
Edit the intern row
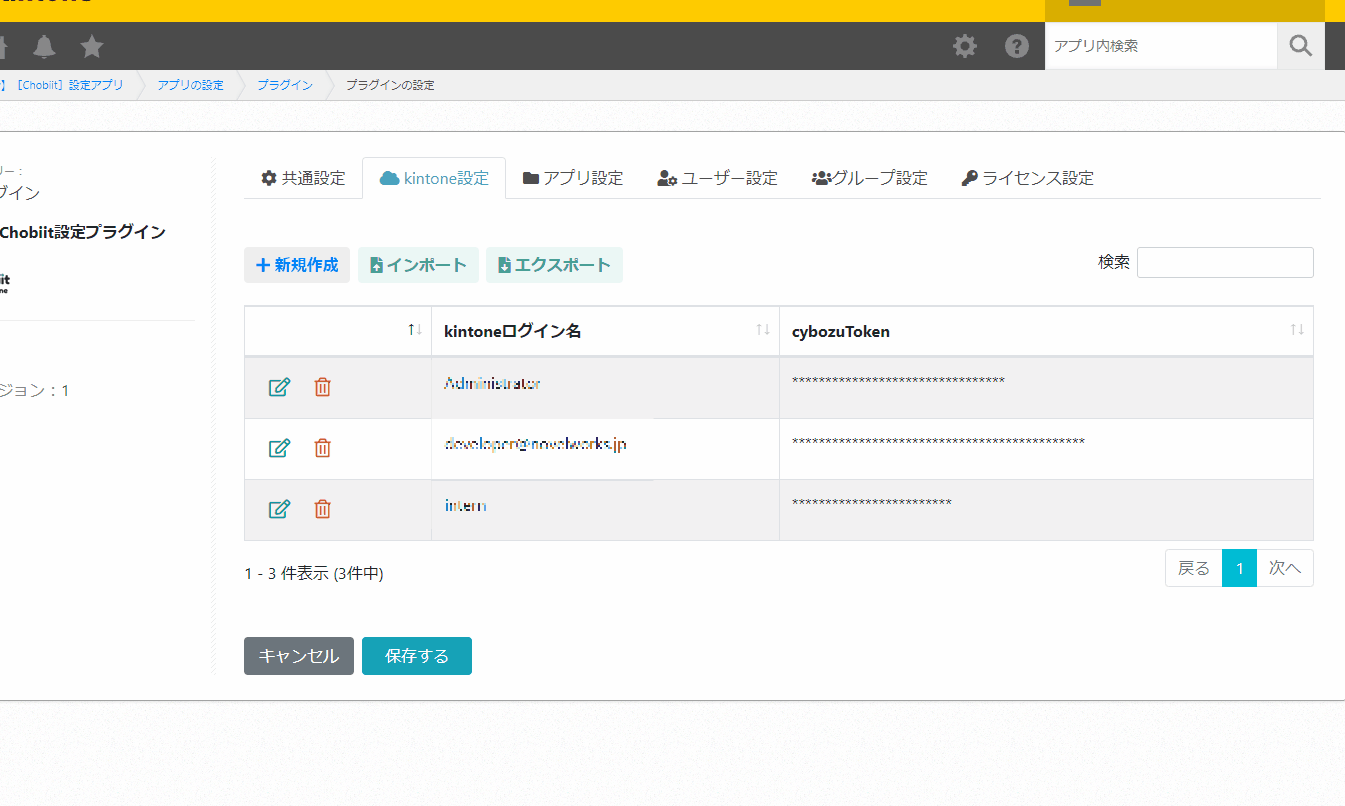(x=280, y=509)
